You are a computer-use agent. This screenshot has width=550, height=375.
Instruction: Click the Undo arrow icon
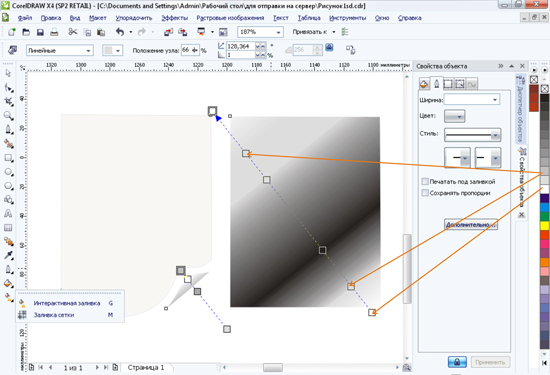tap(120, 32)
